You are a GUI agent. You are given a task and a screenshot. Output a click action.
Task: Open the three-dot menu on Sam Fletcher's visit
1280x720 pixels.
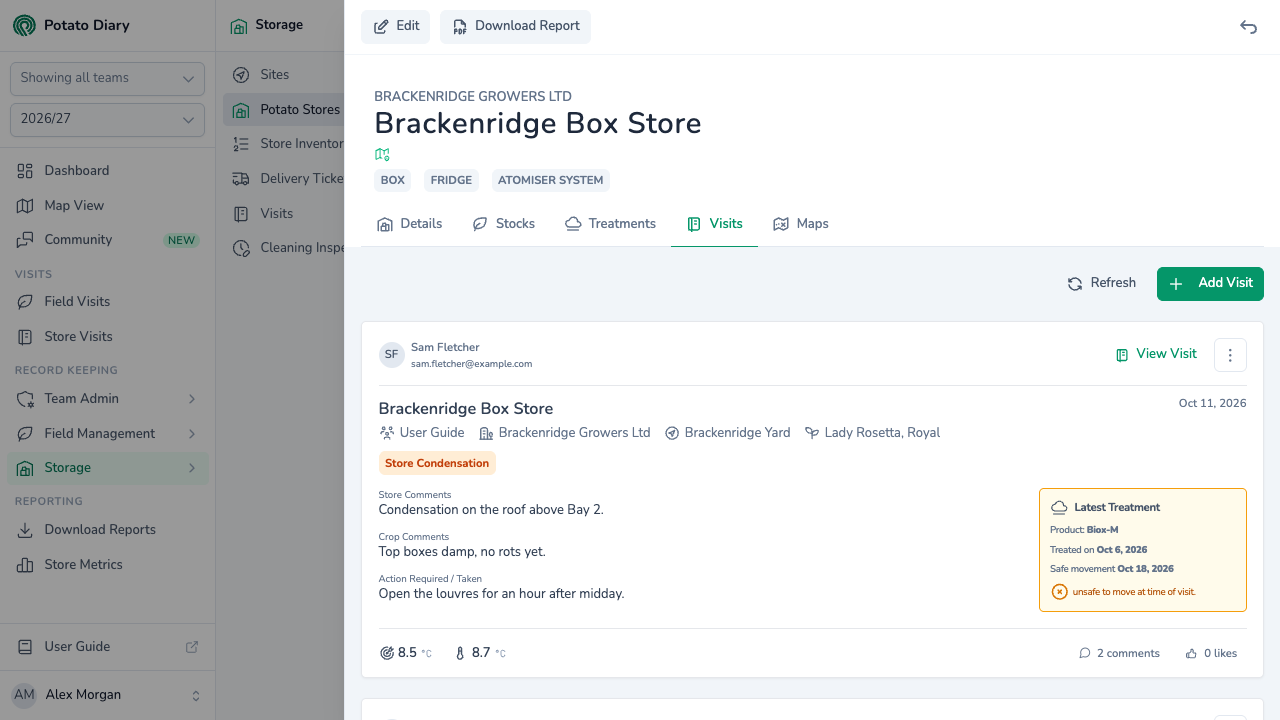(1230, 355)
